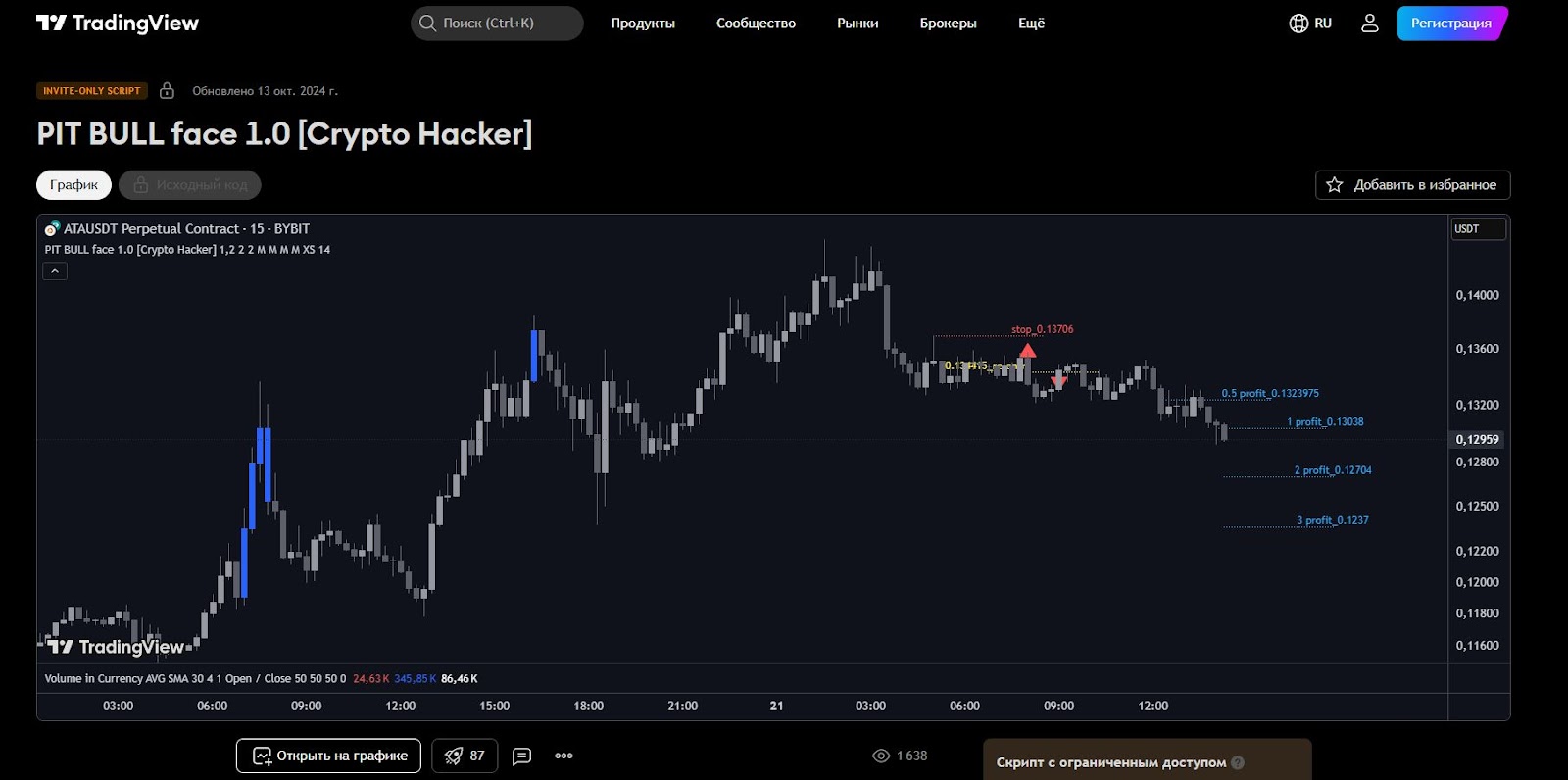This screenshot has height=780, width=1568.
Task: Click the 3 profit_0.1237 label
Action: click(x=1333, y=520)
